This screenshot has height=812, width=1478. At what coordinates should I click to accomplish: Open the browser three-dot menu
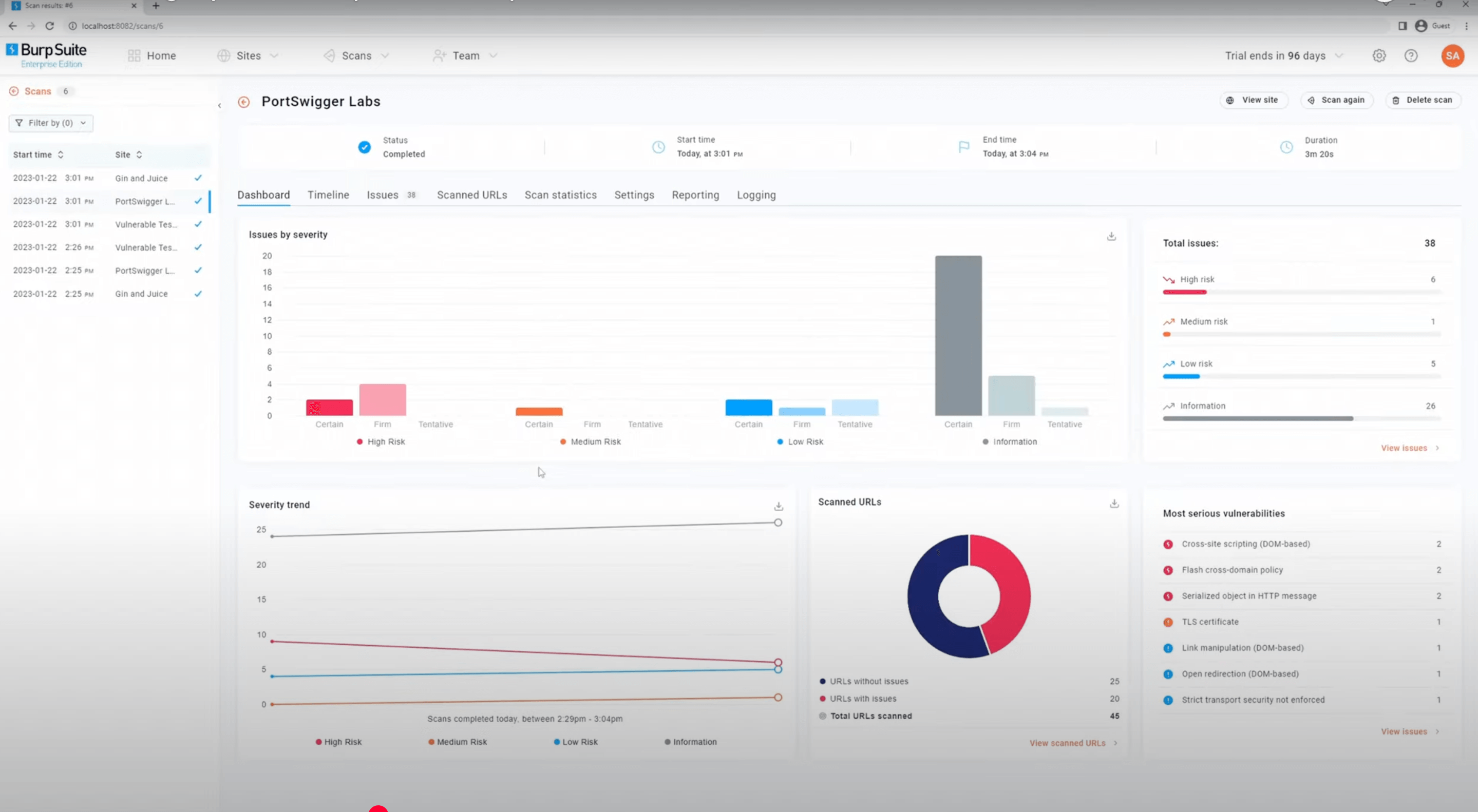tap(1467, 26)
